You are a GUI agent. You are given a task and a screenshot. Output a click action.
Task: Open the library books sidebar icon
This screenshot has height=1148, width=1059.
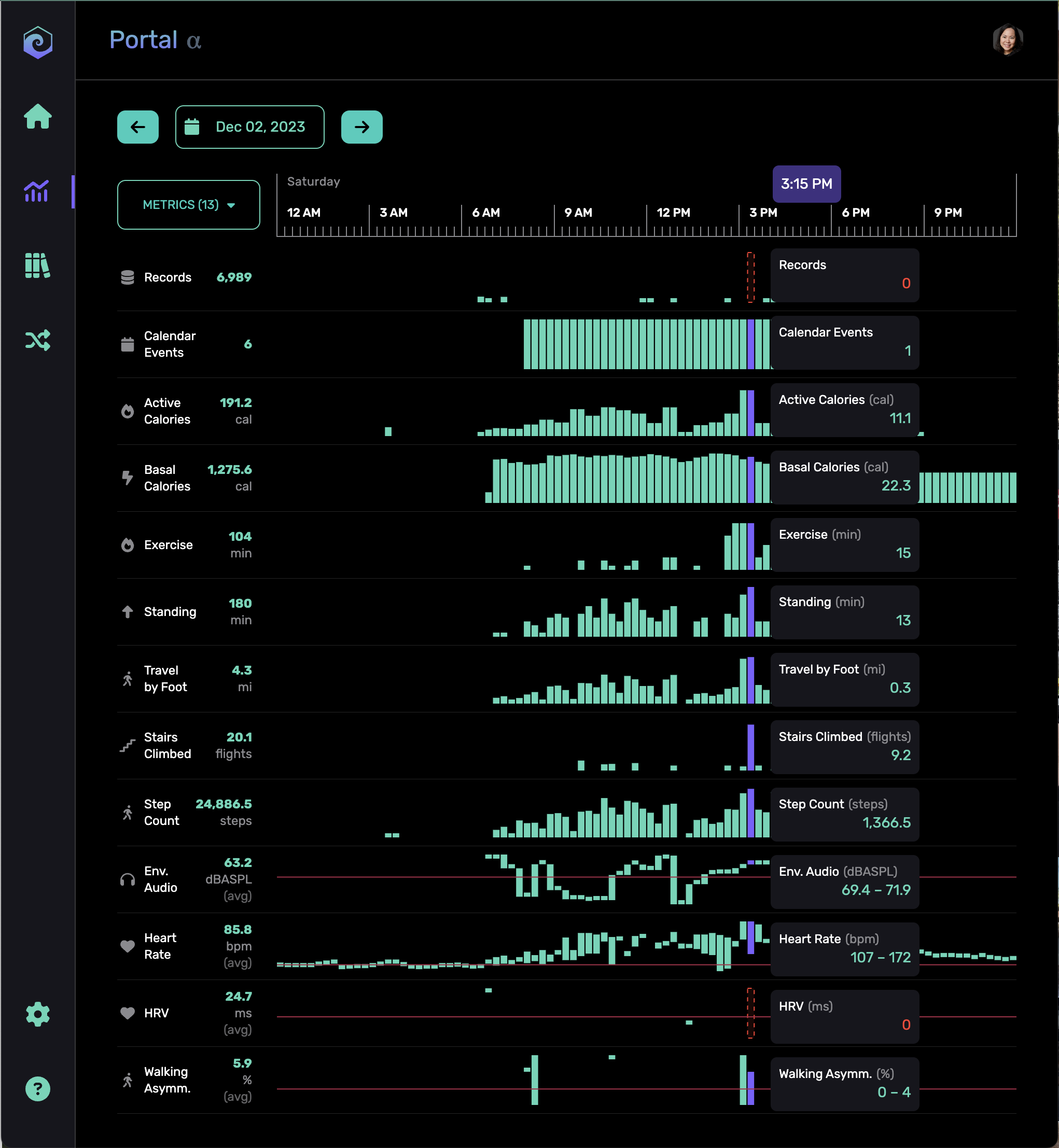tap(38, 265)
